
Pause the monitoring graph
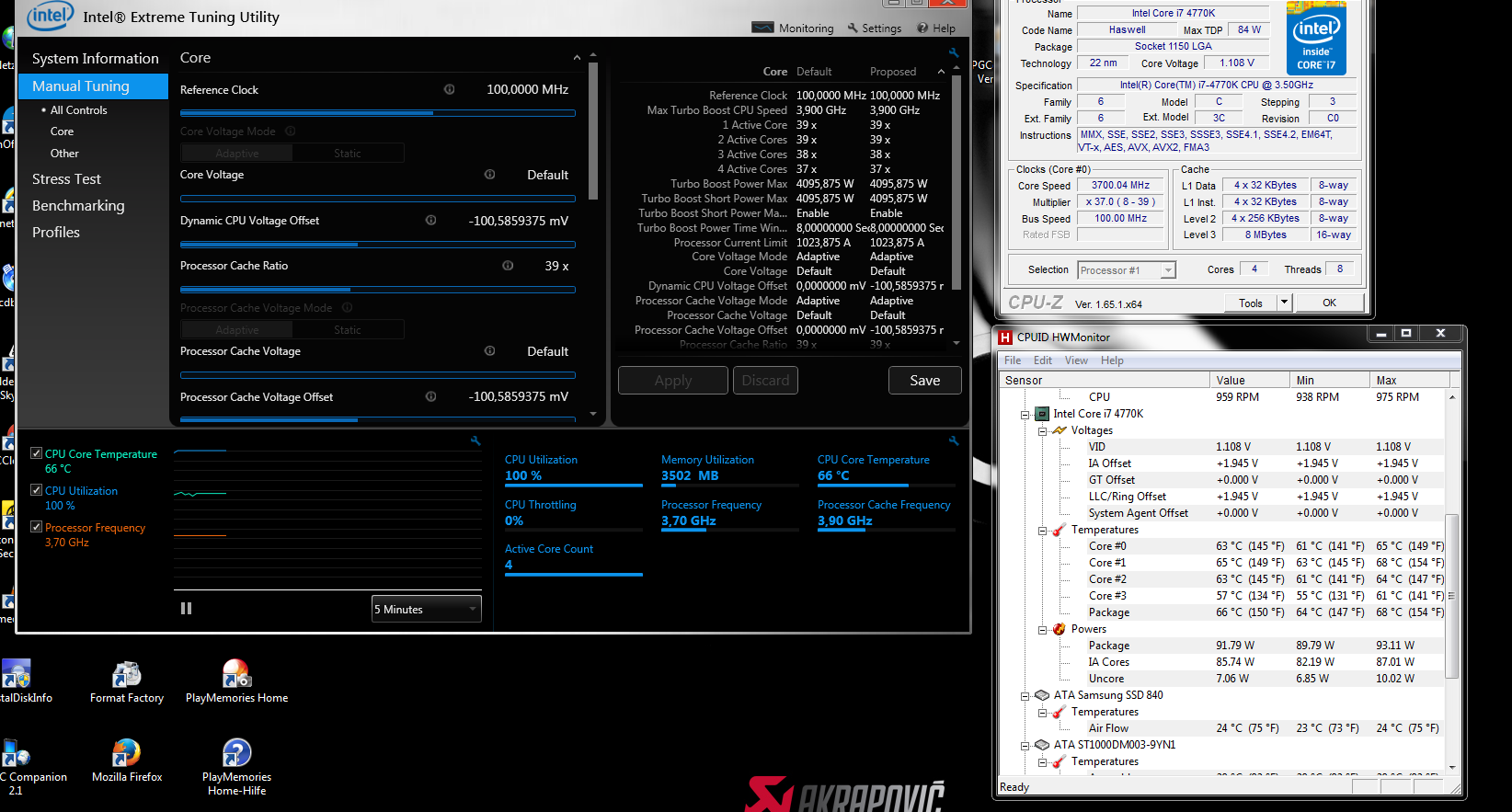point(187,608)
